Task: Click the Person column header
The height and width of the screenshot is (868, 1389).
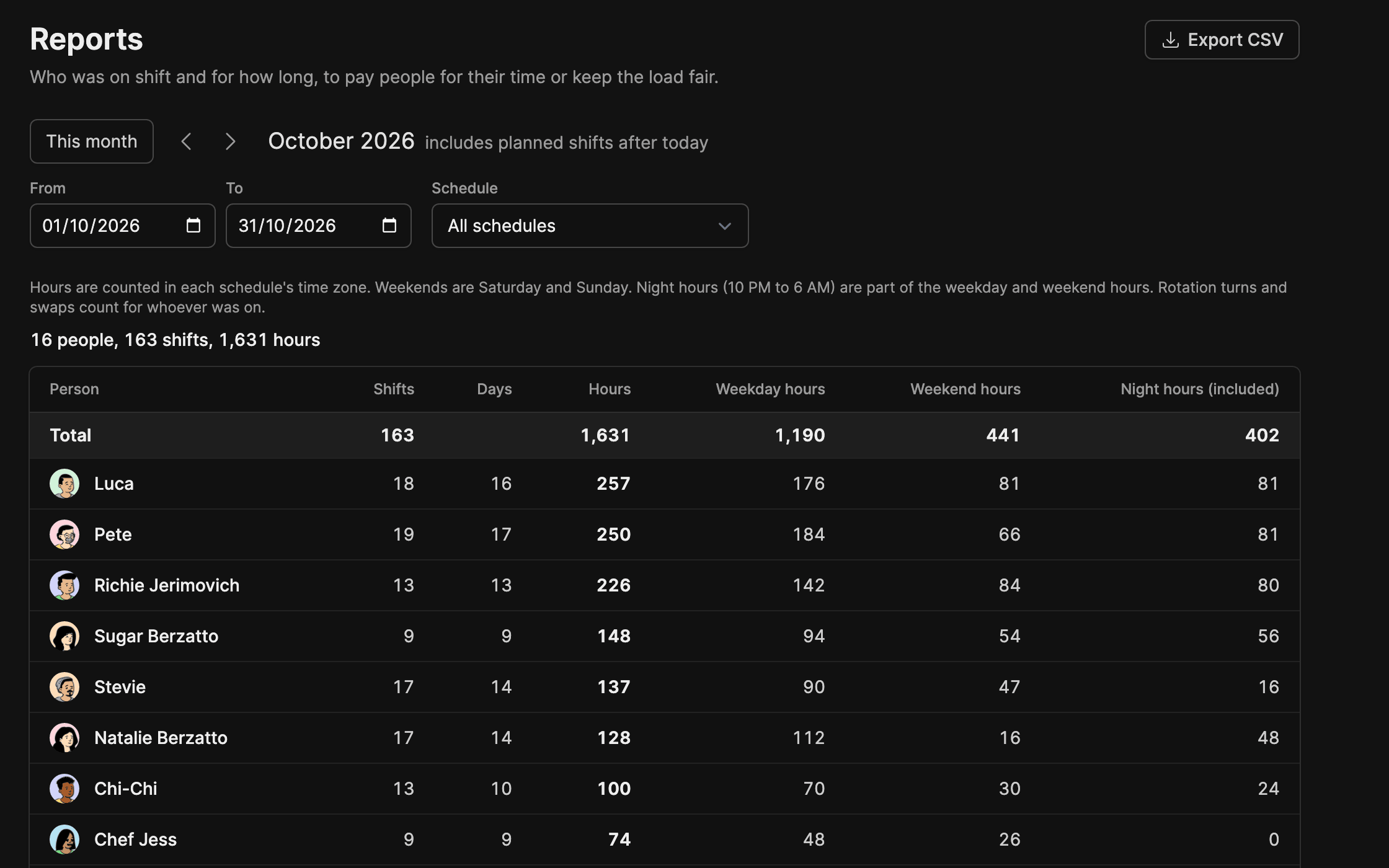Action: pyautogui.click(x=74, y=389)
